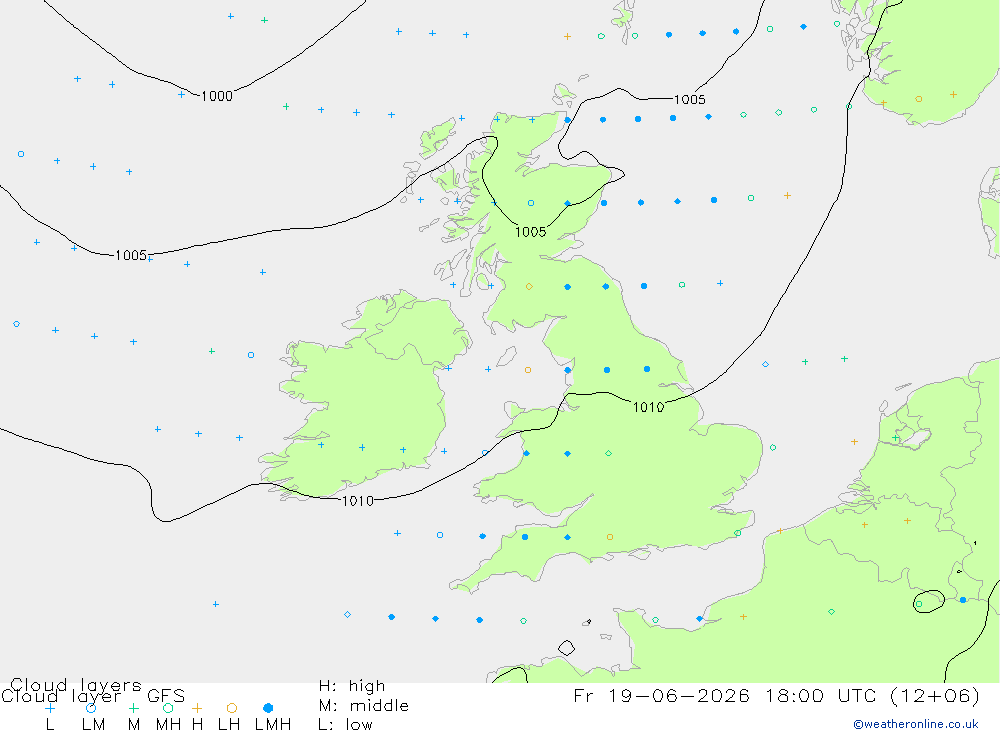
Task: Click the blue plus low-cloud legend symbol
Action: [50, 708]
